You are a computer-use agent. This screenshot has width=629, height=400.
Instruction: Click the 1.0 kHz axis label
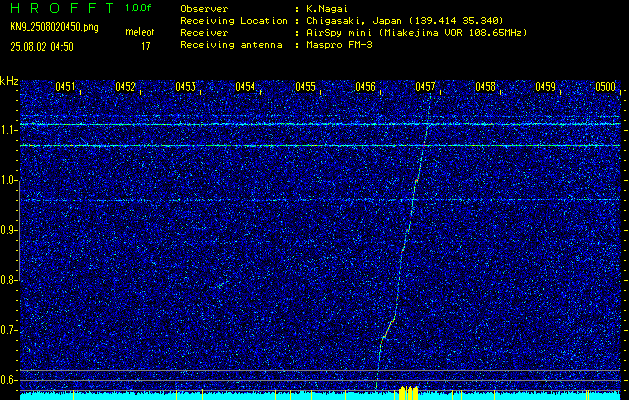click(8, 181)
